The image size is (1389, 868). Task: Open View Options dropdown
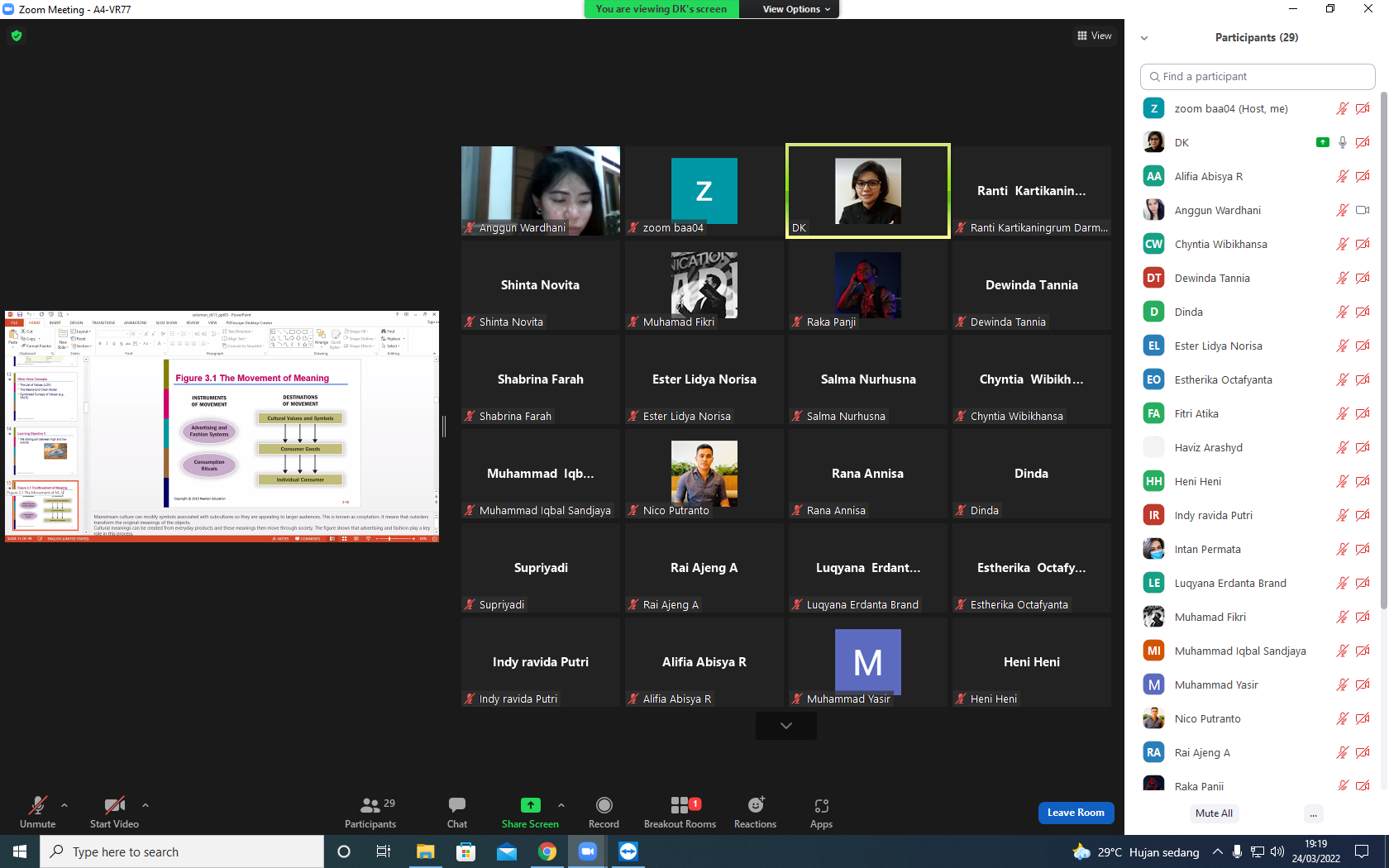[795, 9]
